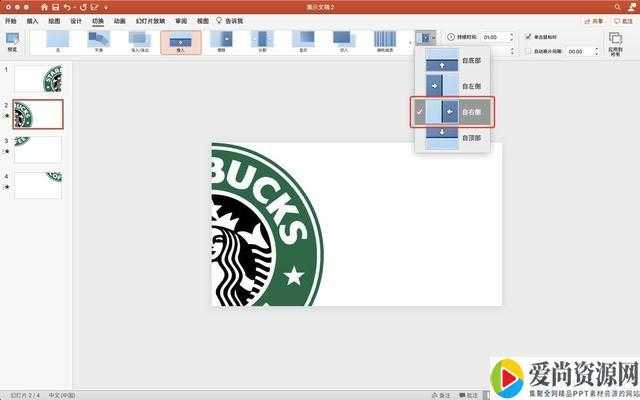Click the 预览 preview transition icon
Image resolution: width=640 pixels, height=400 pixels.
click(12, 41)
